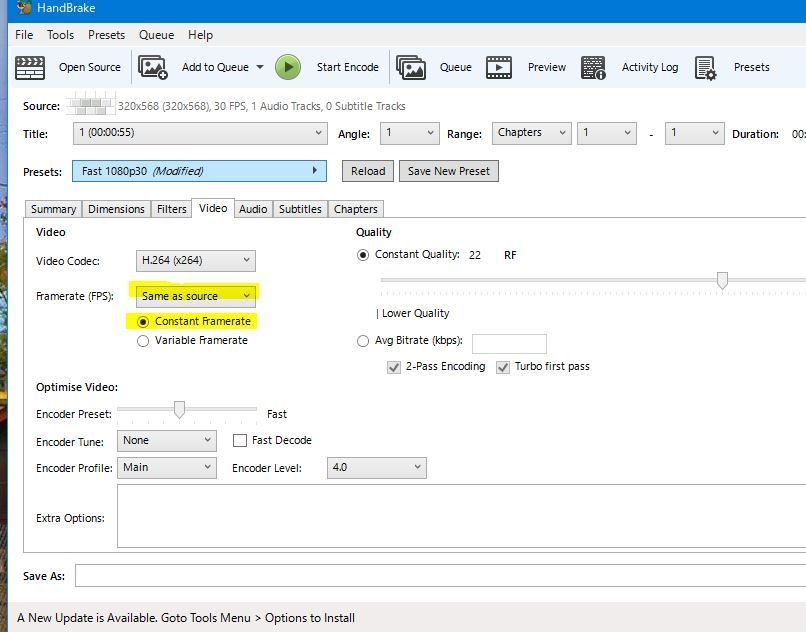This screenshot has width=806, height=632.
Task: Switch to the Audio tab
Action: [x=253, y=209]
